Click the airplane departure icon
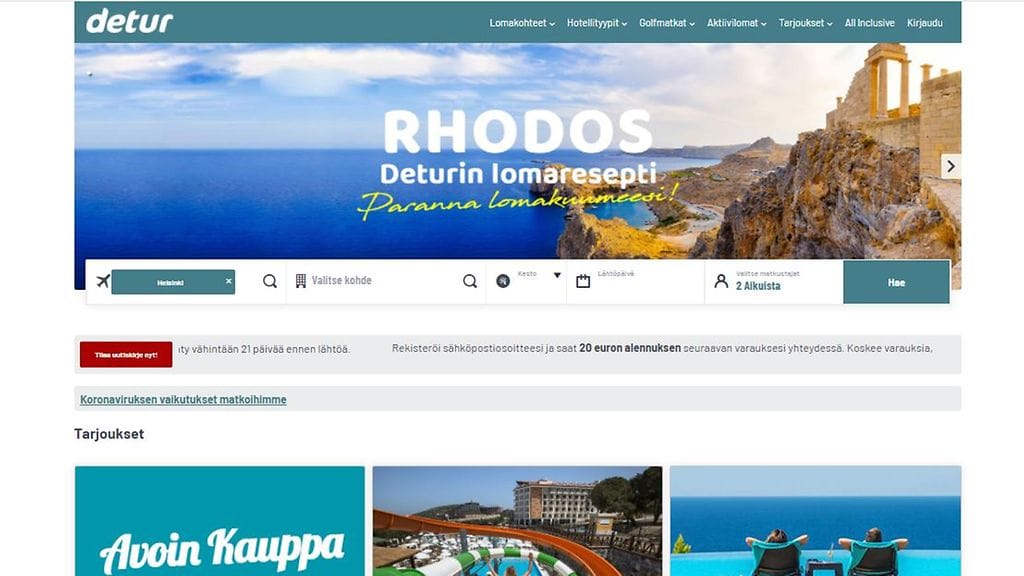The height and width of the screenshot is (576, 1024). (103, 281)
